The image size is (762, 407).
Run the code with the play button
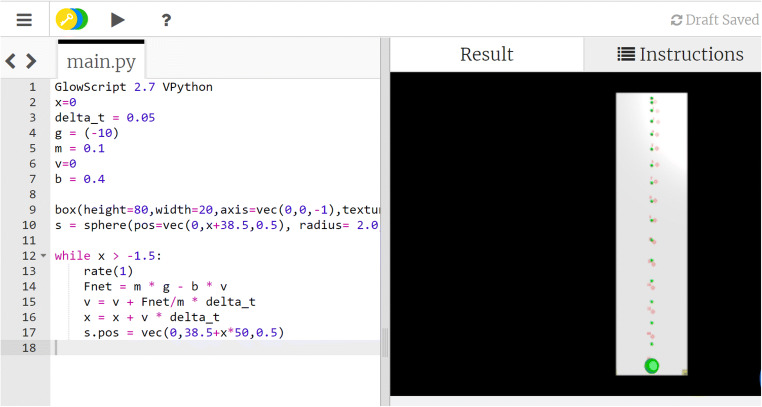[x=118, y=19]
